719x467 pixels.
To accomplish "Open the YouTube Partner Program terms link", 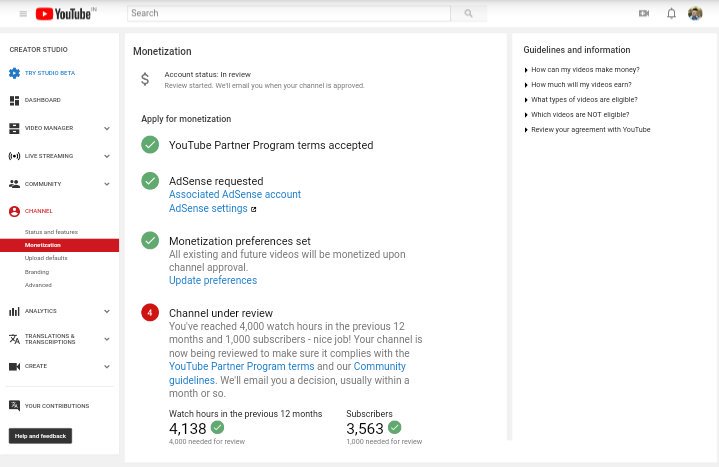I will click(x=242, y=366).
